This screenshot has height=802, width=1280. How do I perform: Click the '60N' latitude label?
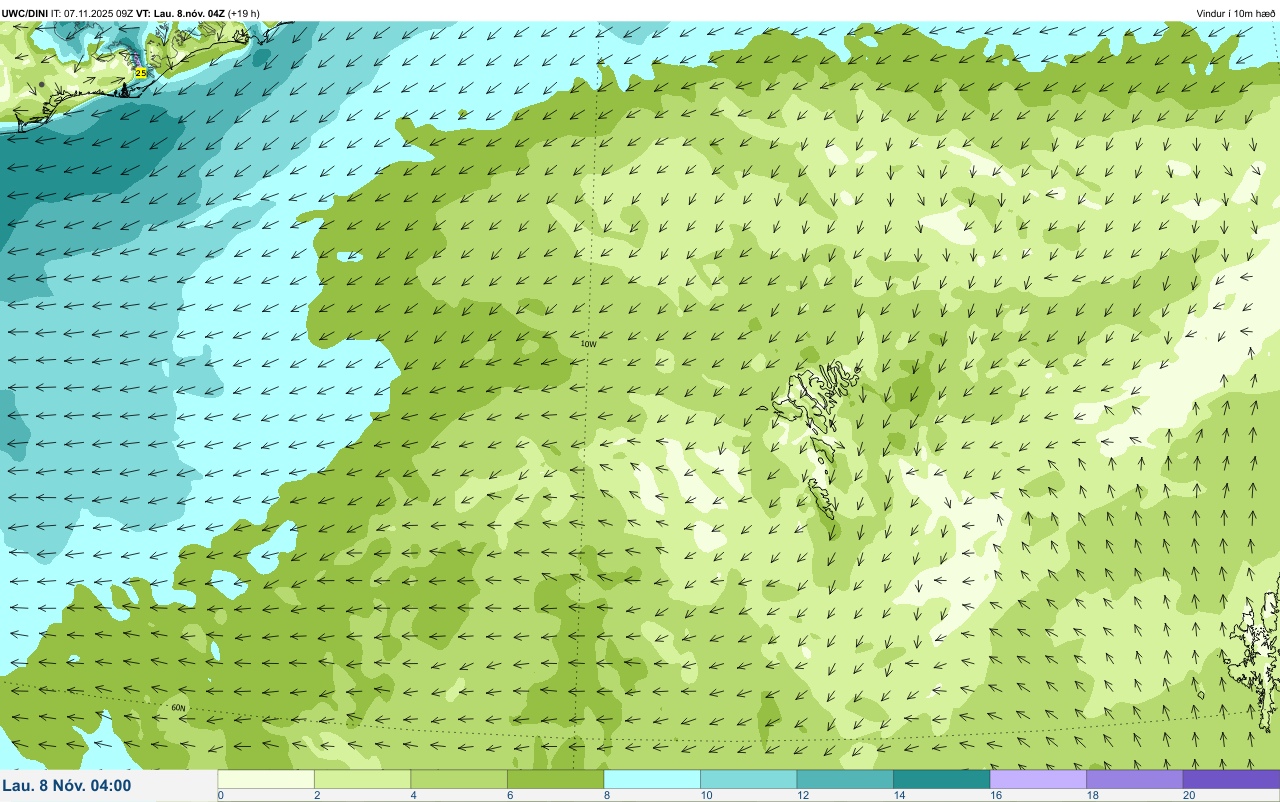pos(178,708)
